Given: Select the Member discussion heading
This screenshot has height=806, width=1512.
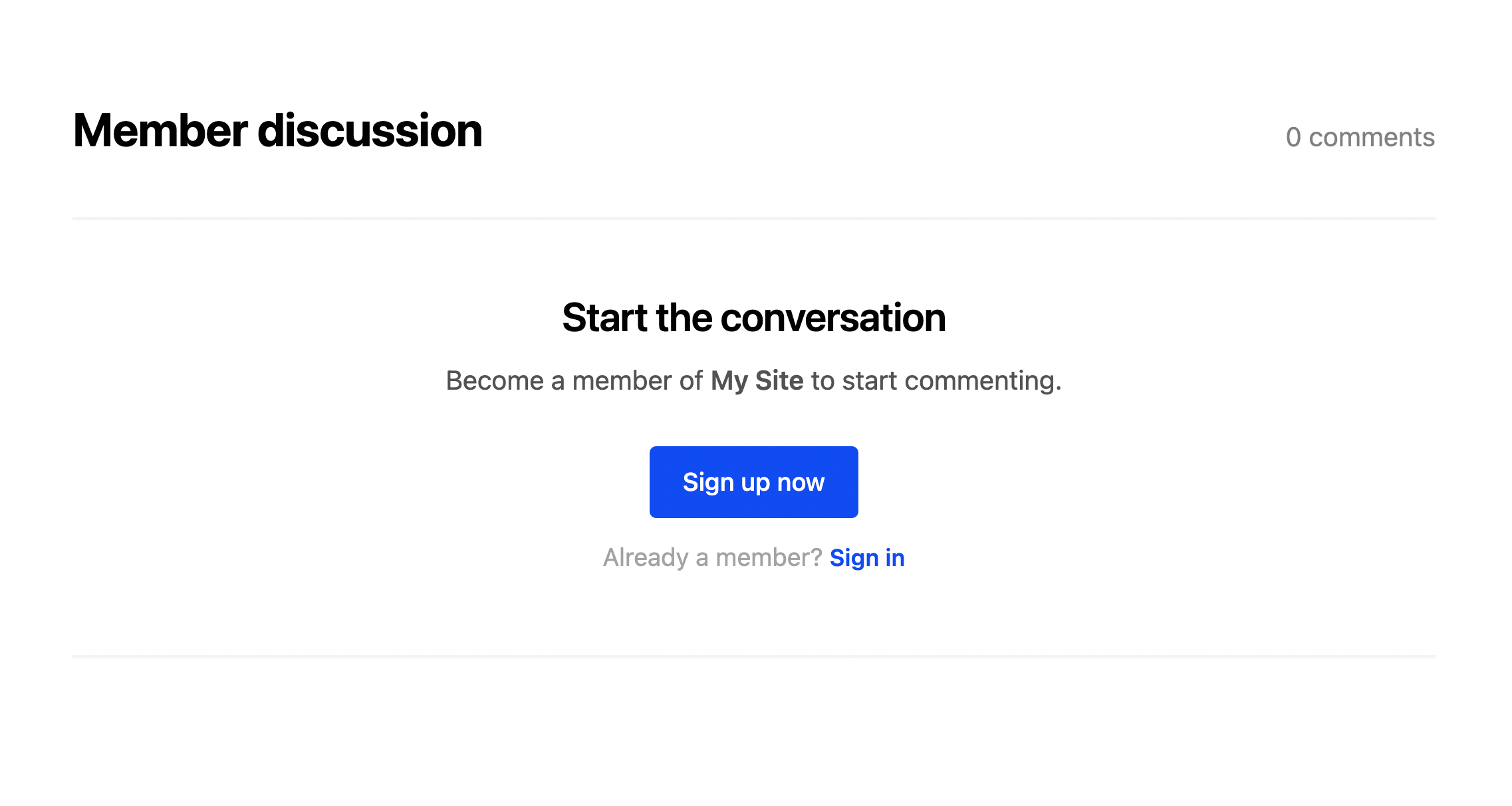Looking at the screenshot, I should (x=277, y=131).
